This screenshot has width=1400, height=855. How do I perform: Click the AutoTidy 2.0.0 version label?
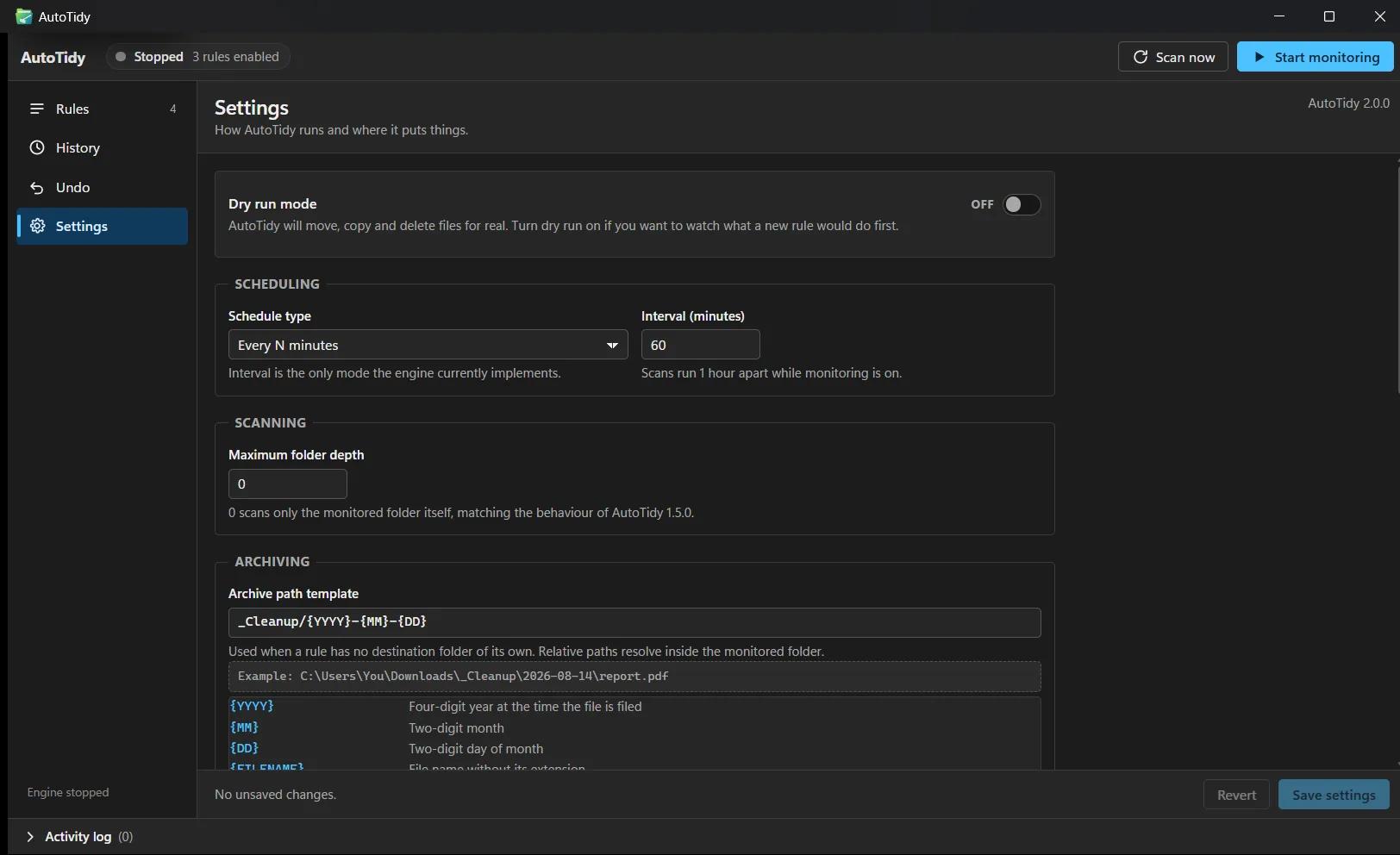click(1348, 103)
